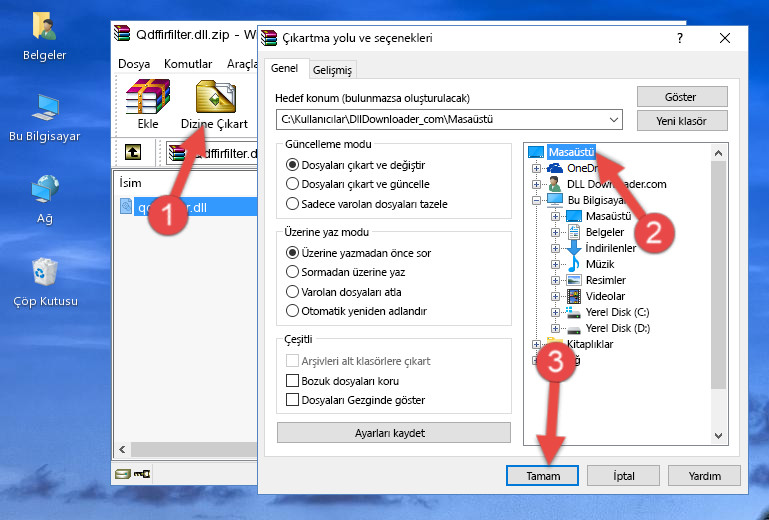The height and width of the screenshot is (520, 769).
Task: Click folder tree scrollbar up arrow
Action: (x=718, y=153)
